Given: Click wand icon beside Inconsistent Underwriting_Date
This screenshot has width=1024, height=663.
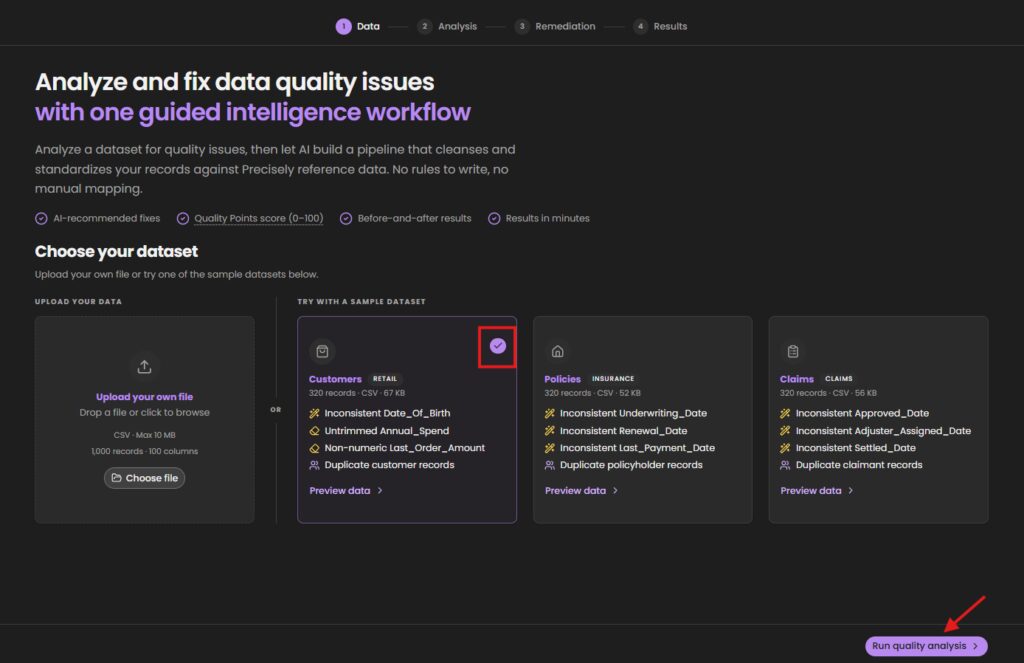Looking at the screenshot, I should (550, 413).
